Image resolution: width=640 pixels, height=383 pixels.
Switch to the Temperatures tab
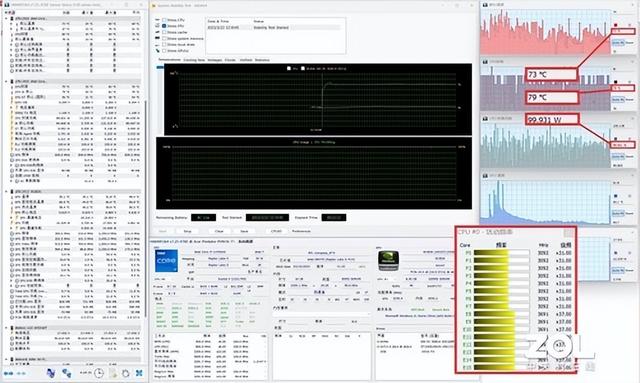tap(169, 60)
